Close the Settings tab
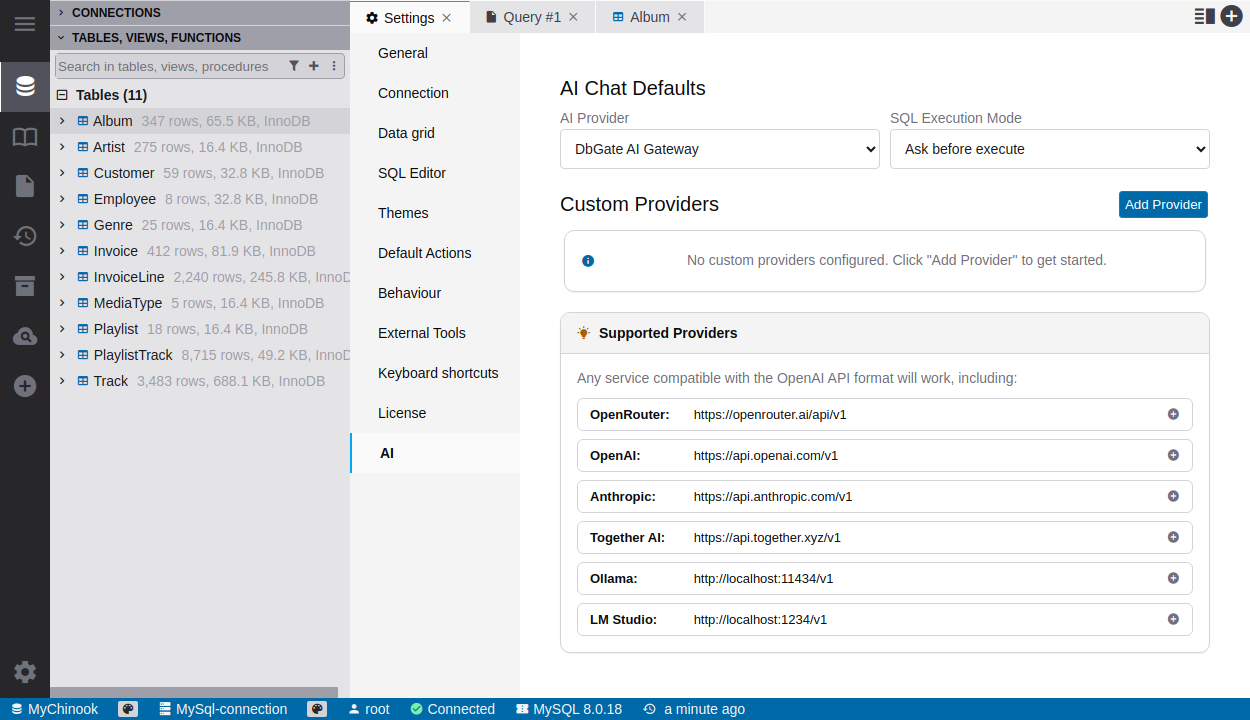Image resolution: width=1250 pixels, height=720 pixels. point(447,18)
